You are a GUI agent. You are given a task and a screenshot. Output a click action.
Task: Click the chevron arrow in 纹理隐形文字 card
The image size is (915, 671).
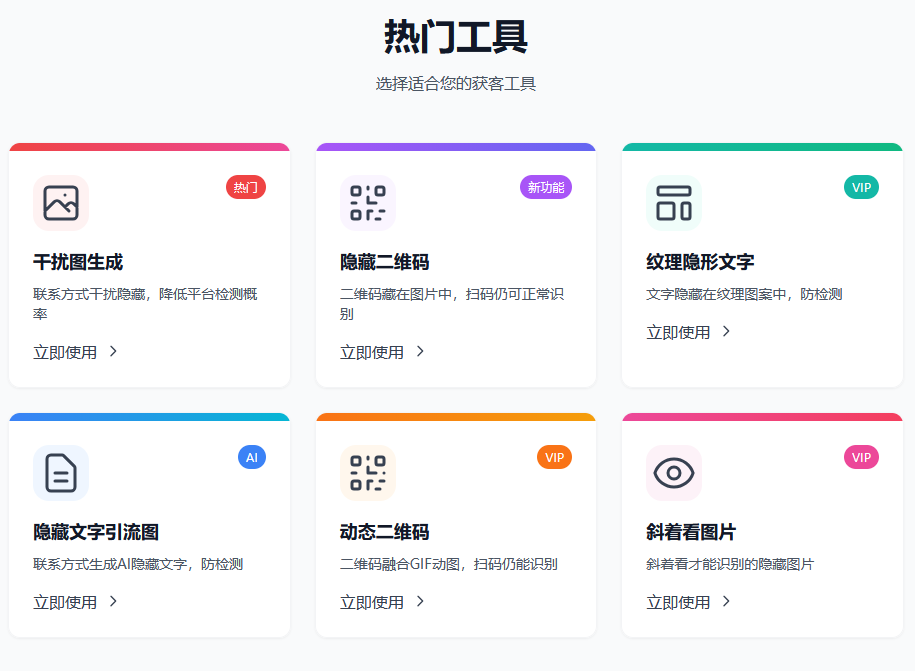726,331
